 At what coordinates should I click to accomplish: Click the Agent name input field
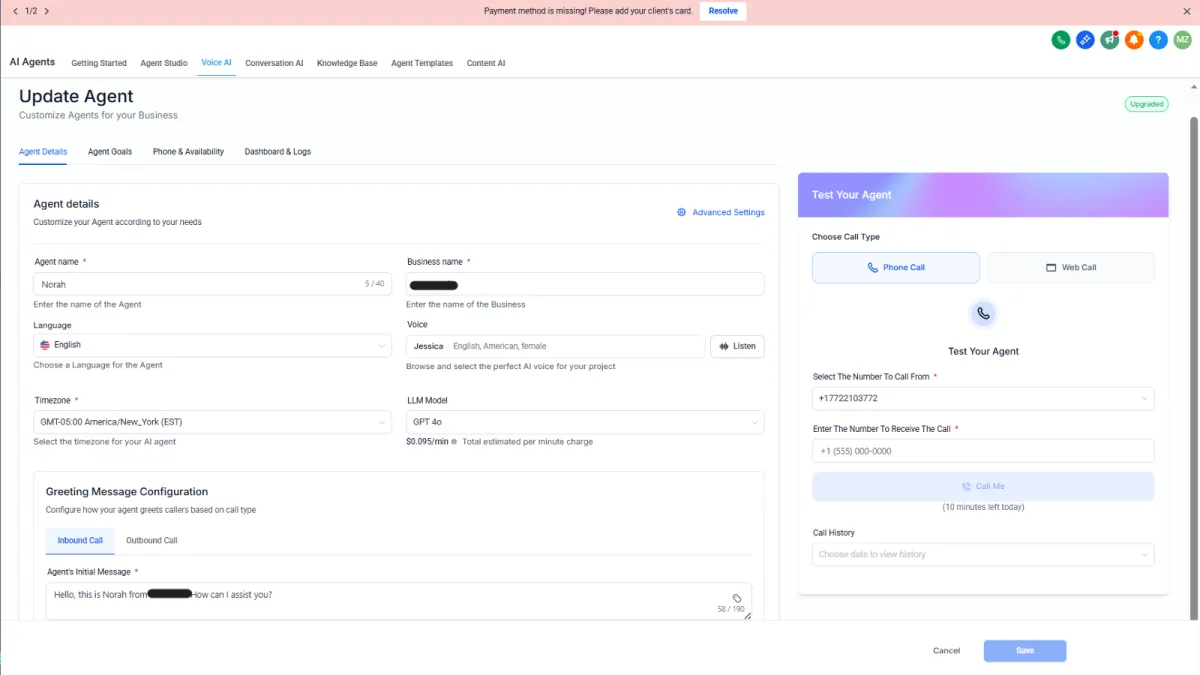212,284
